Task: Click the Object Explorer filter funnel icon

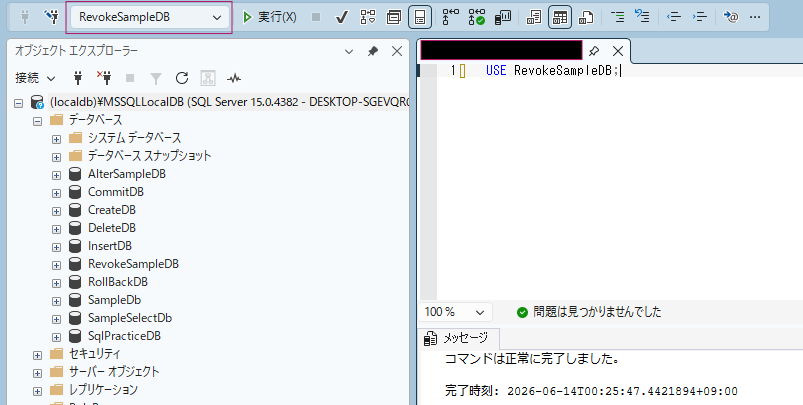Action: (x=156, y=78)
